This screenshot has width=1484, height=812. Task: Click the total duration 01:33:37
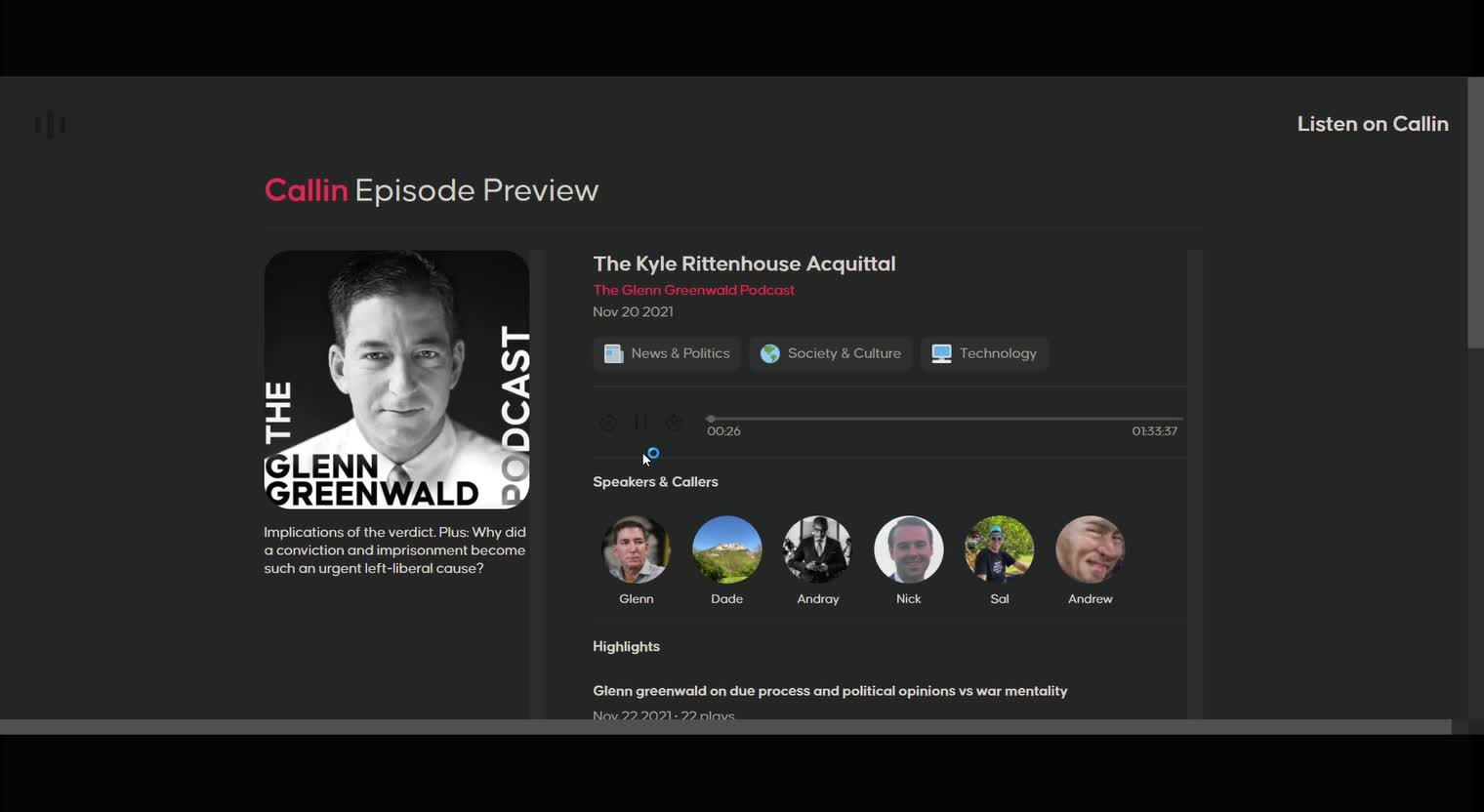pyautogui.click(x=1154, y=431)
